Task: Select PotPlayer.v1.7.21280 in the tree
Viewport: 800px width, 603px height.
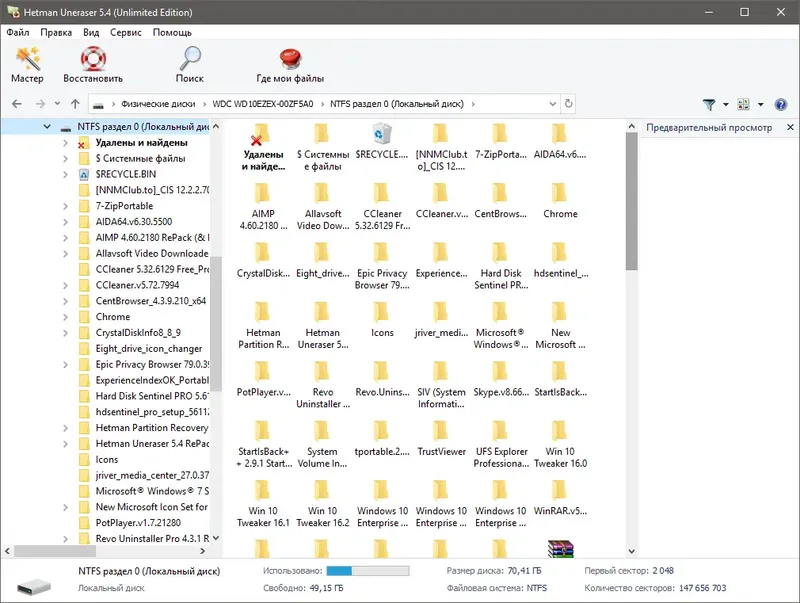Action: tap(138, 523)
